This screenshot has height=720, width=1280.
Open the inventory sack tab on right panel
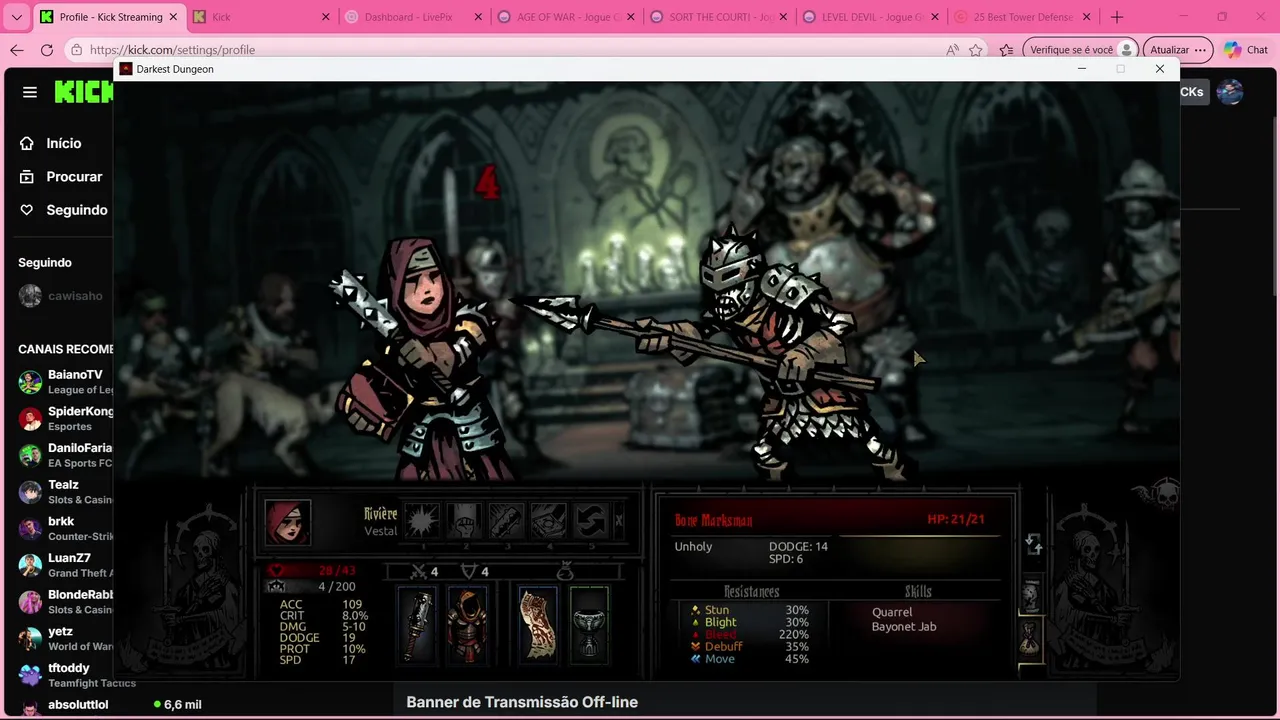pos(1031,639)
